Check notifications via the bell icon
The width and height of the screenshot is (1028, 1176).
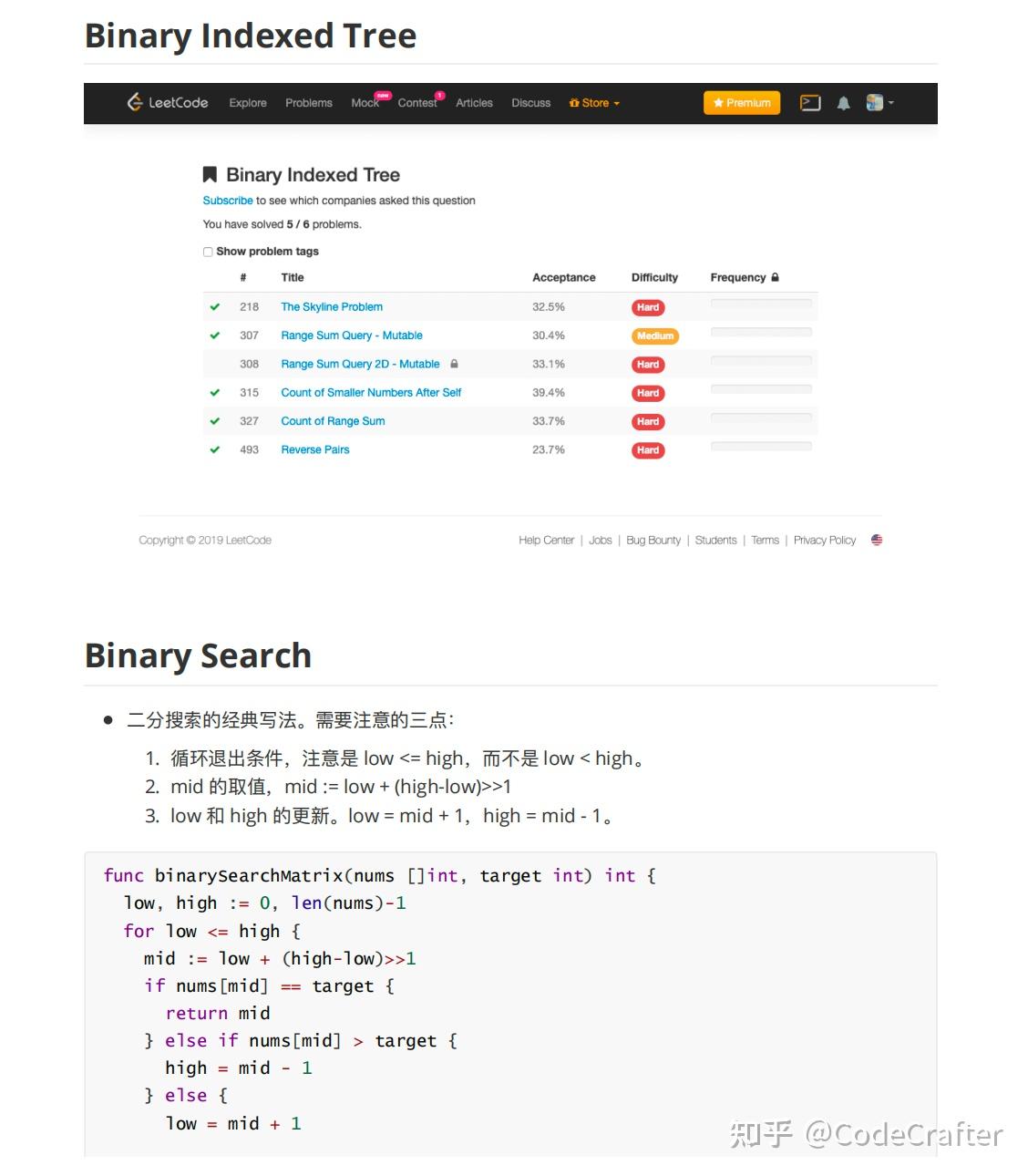click(843, 102)
